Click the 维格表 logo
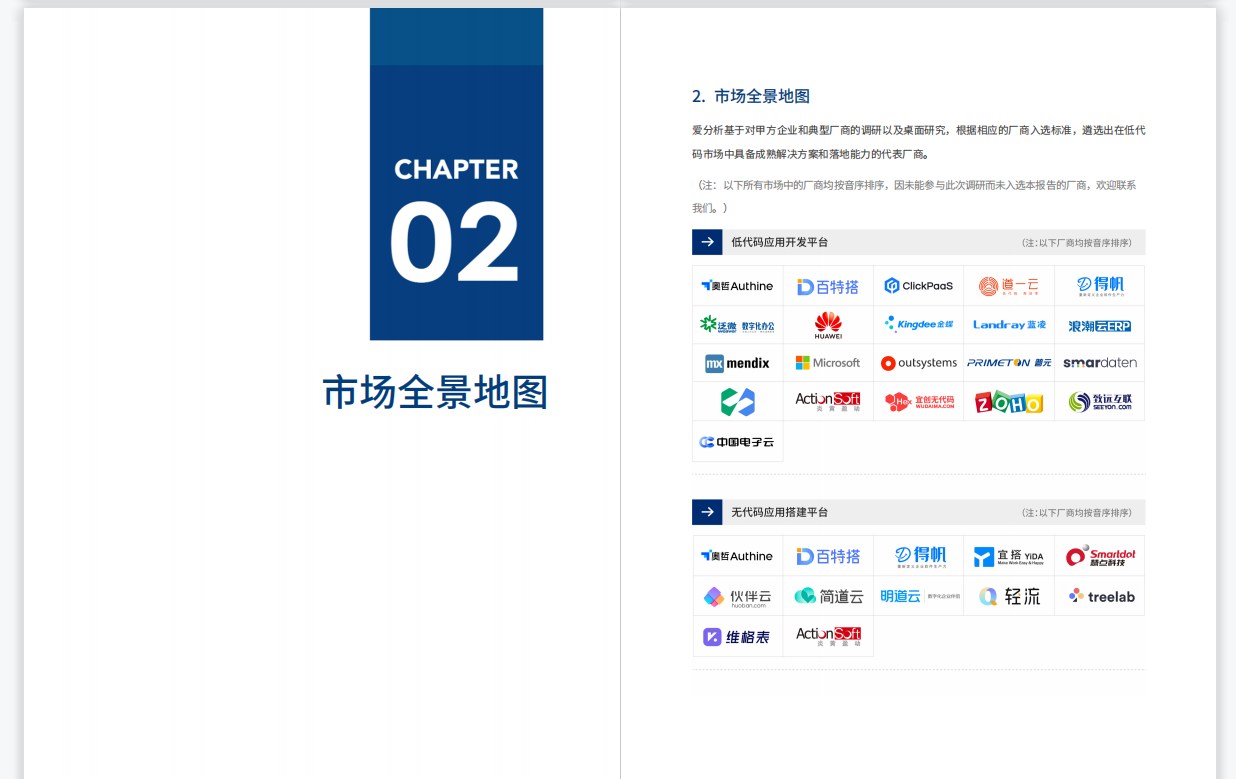1236x779 pixels. click(737, 636)
